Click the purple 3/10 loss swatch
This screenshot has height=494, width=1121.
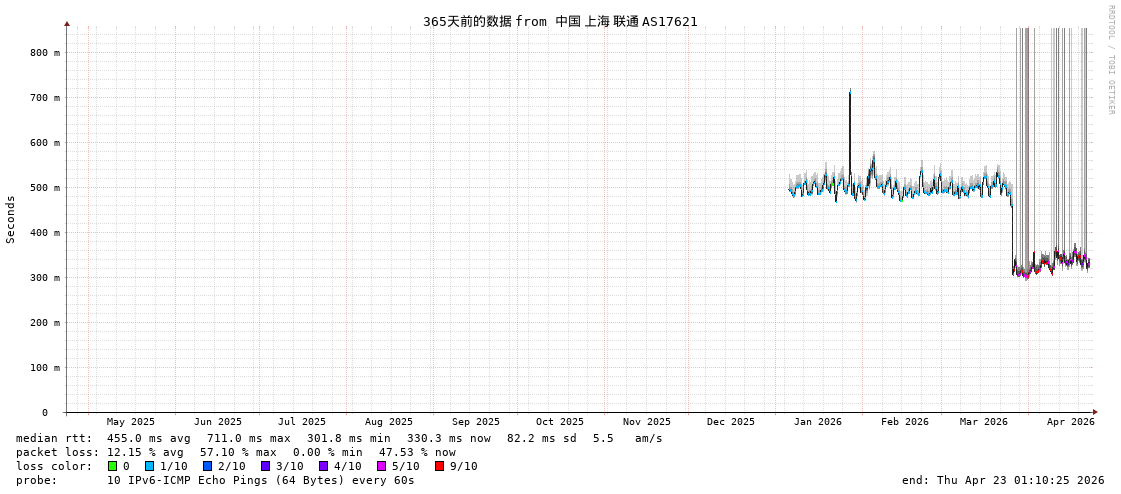pos(265,466)
